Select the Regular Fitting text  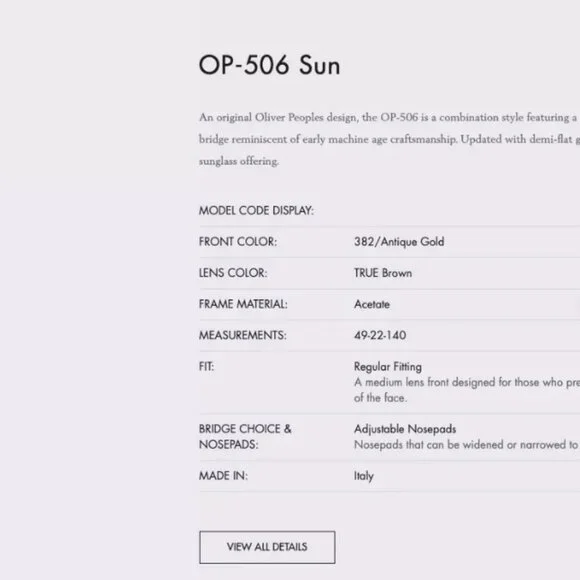click(388, 367)
